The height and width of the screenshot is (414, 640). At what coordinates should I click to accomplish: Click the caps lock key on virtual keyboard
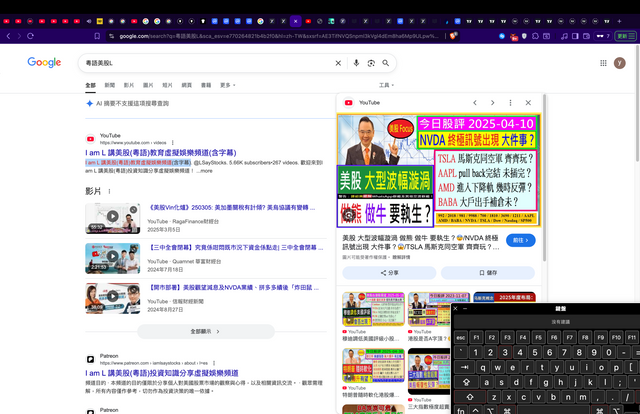click(x=466, y=383)
